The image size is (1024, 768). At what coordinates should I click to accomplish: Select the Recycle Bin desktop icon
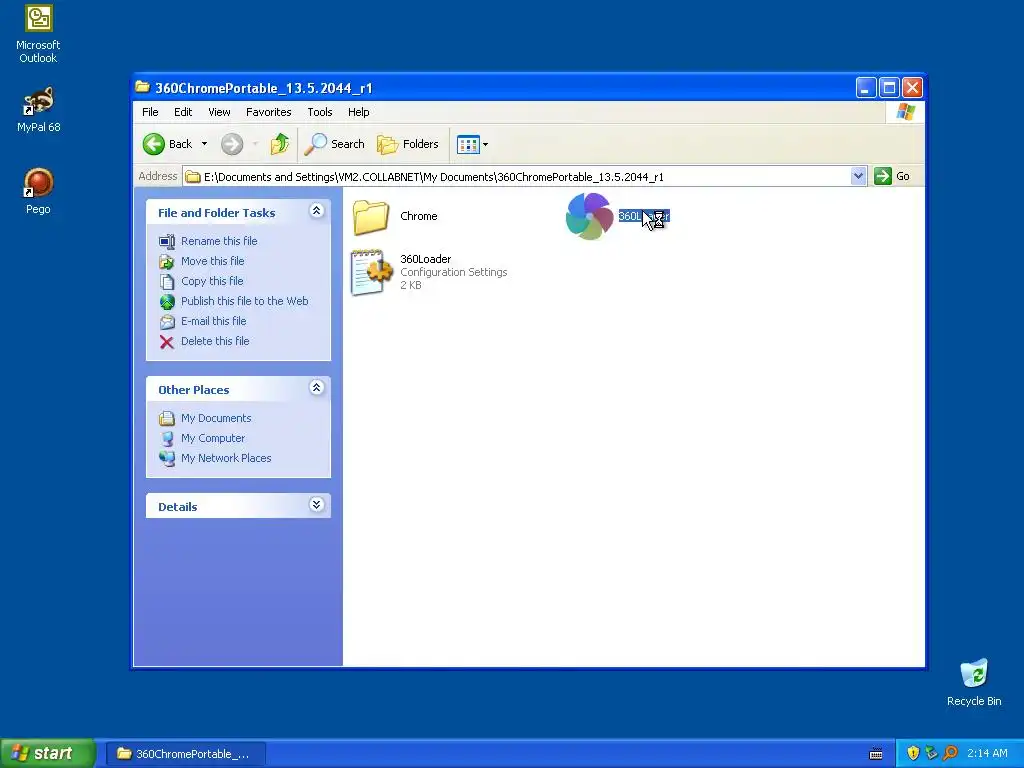(974, 674)
